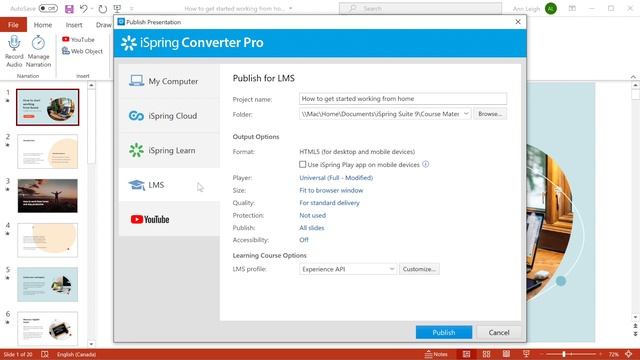Viewport: 640px width, 360px height.
Task: Edit the Project name field
Action: [x=403, y=99]
